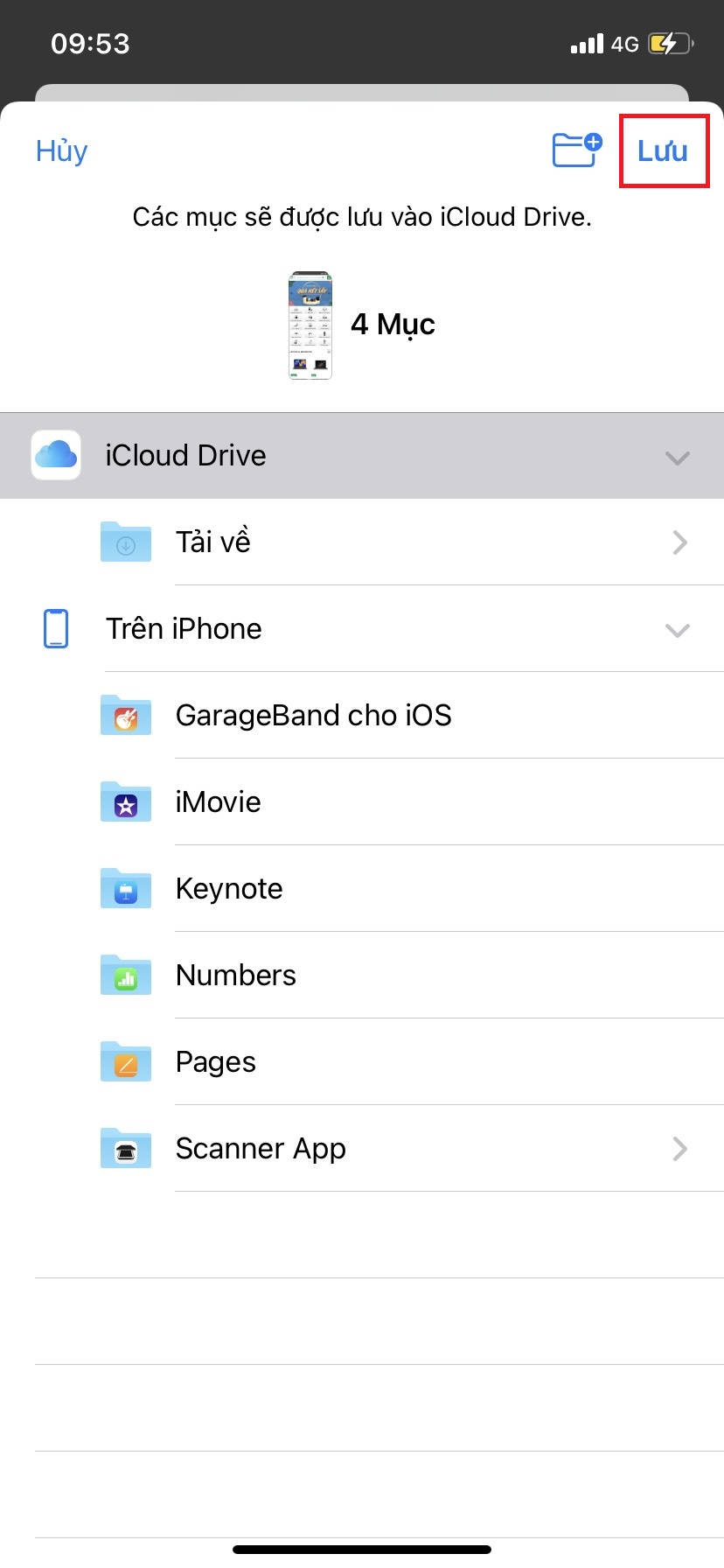Tap the iMovie folder icon
724x1568 pixels.
tap(126, 801)
